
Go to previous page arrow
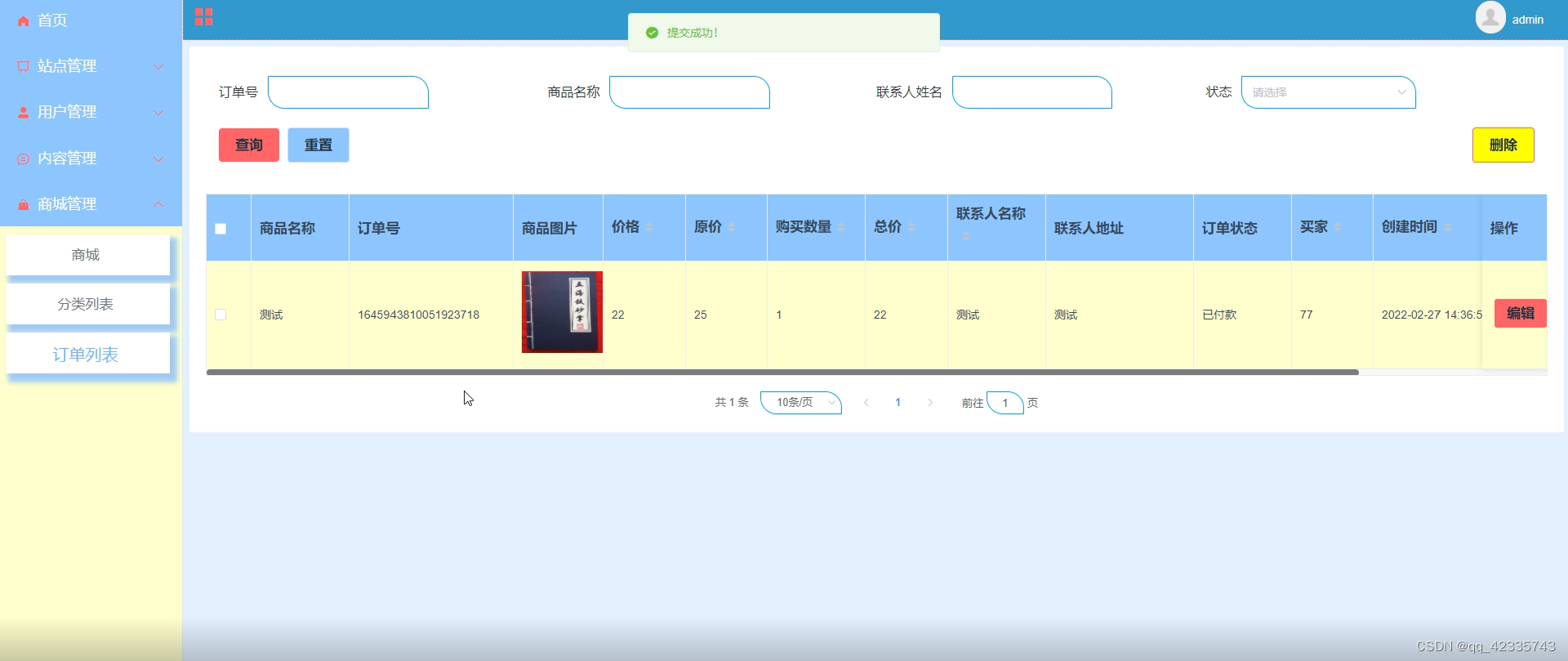[x=866, y=403]
